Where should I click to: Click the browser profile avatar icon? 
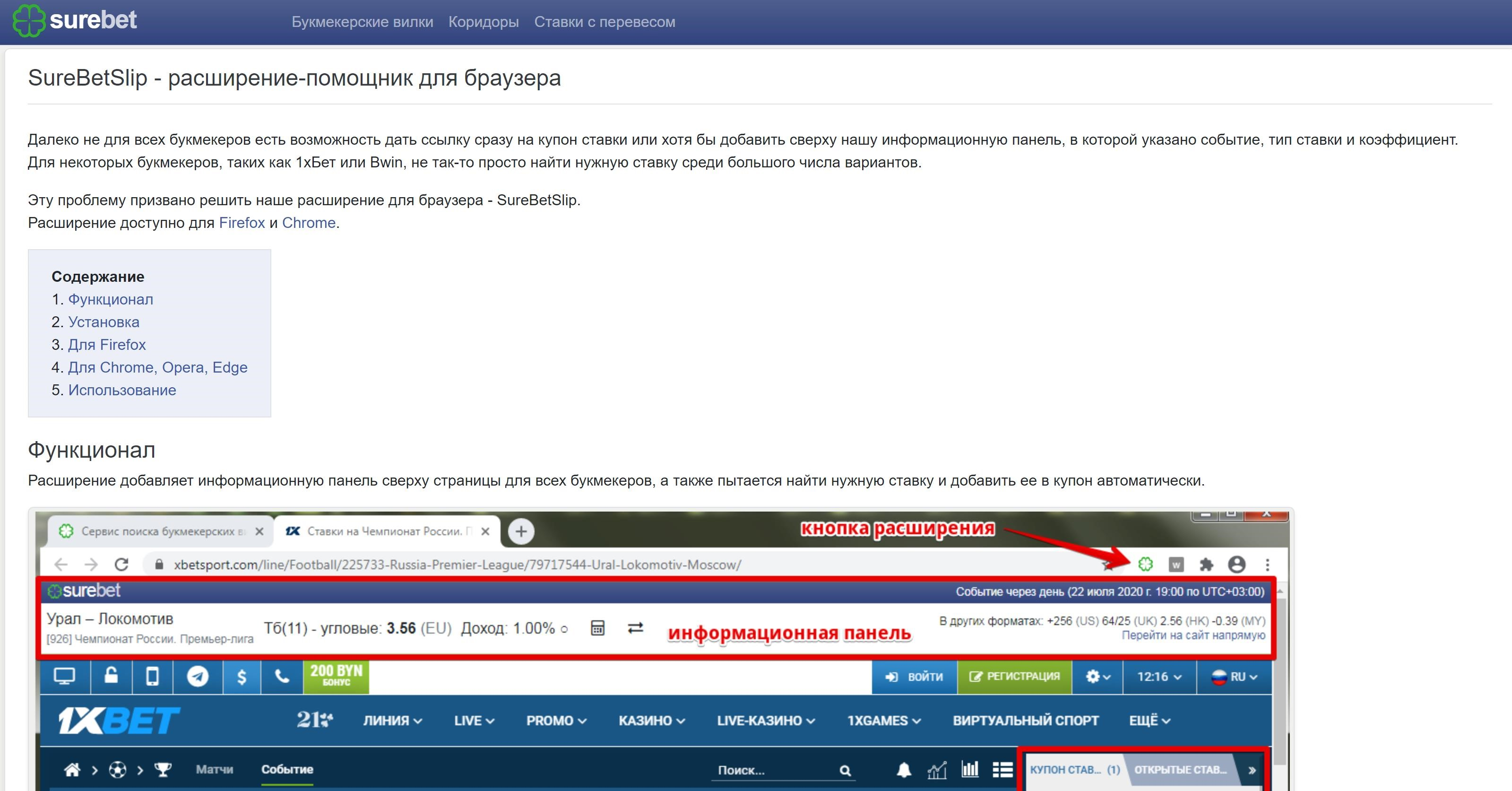1237,565
